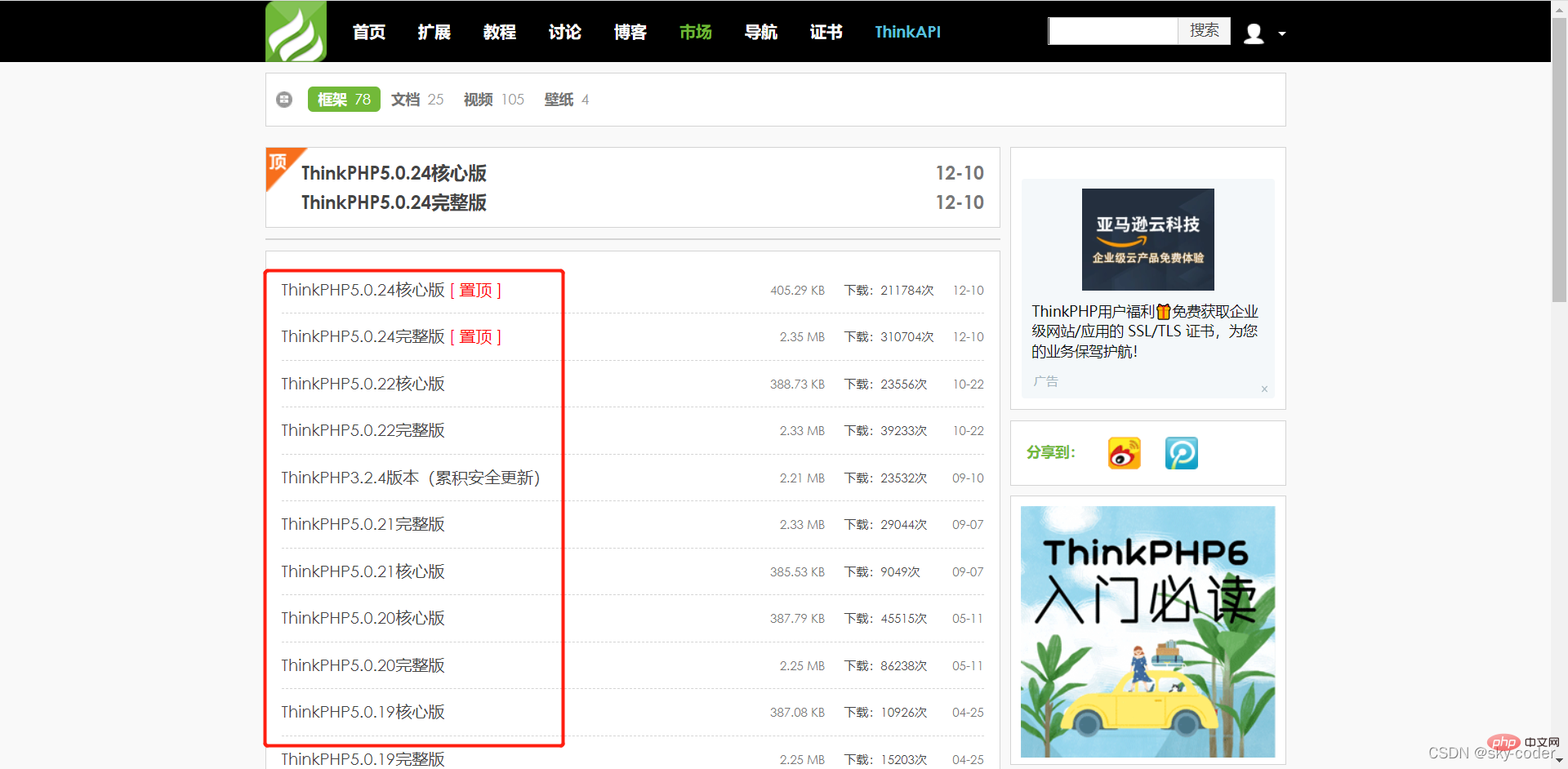This screenshot has width=1568, height=769.
Task: Click the ThinkPHP green flame logo
Action: point(296,31)
